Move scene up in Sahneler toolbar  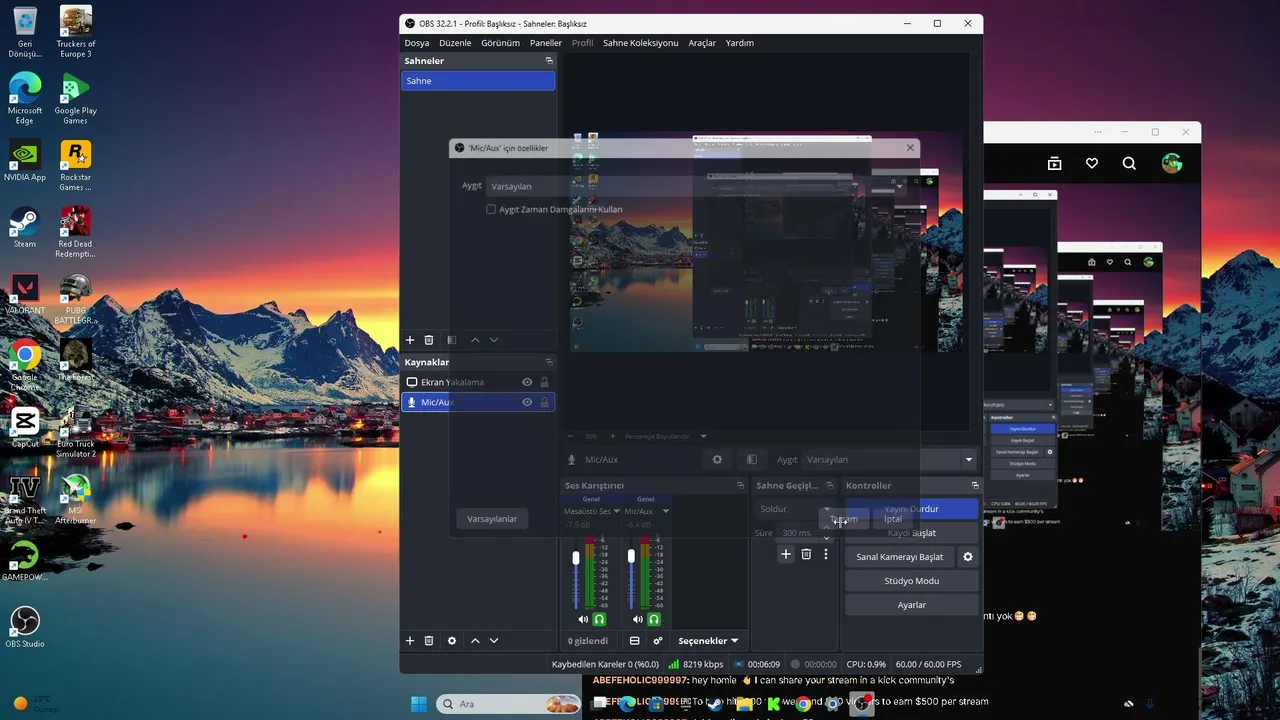click(x=475, y=341)
